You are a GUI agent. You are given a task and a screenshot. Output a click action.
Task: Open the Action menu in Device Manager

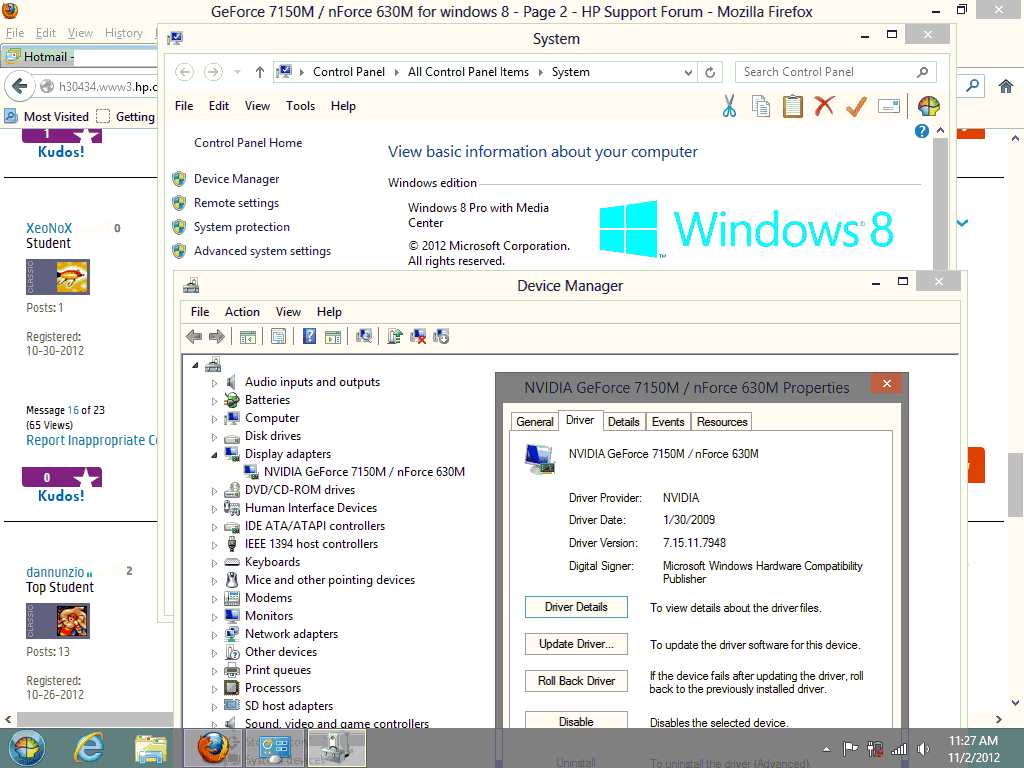click(242, 312)
